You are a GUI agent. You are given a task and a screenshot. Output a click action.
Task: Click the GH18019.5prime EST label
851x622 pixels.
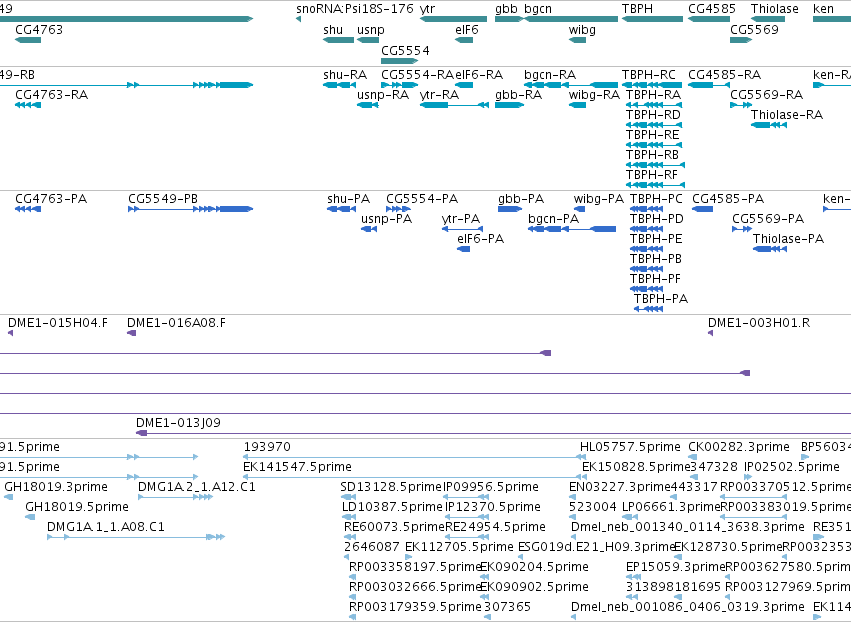click(x=77, y=507)
